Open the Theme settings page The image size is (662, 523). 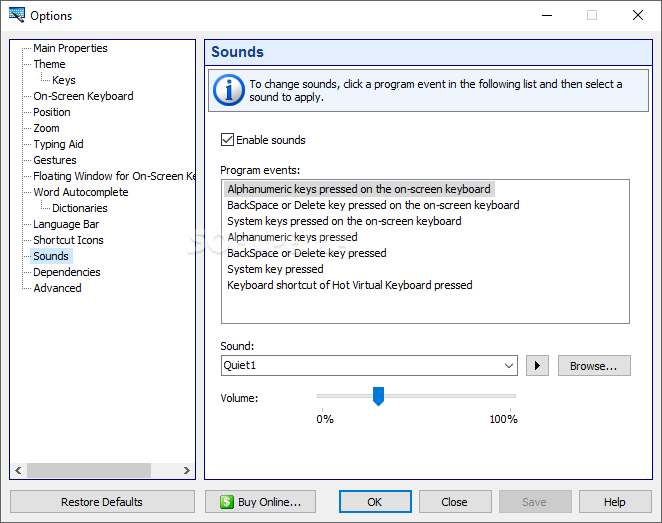pos(49,64)
